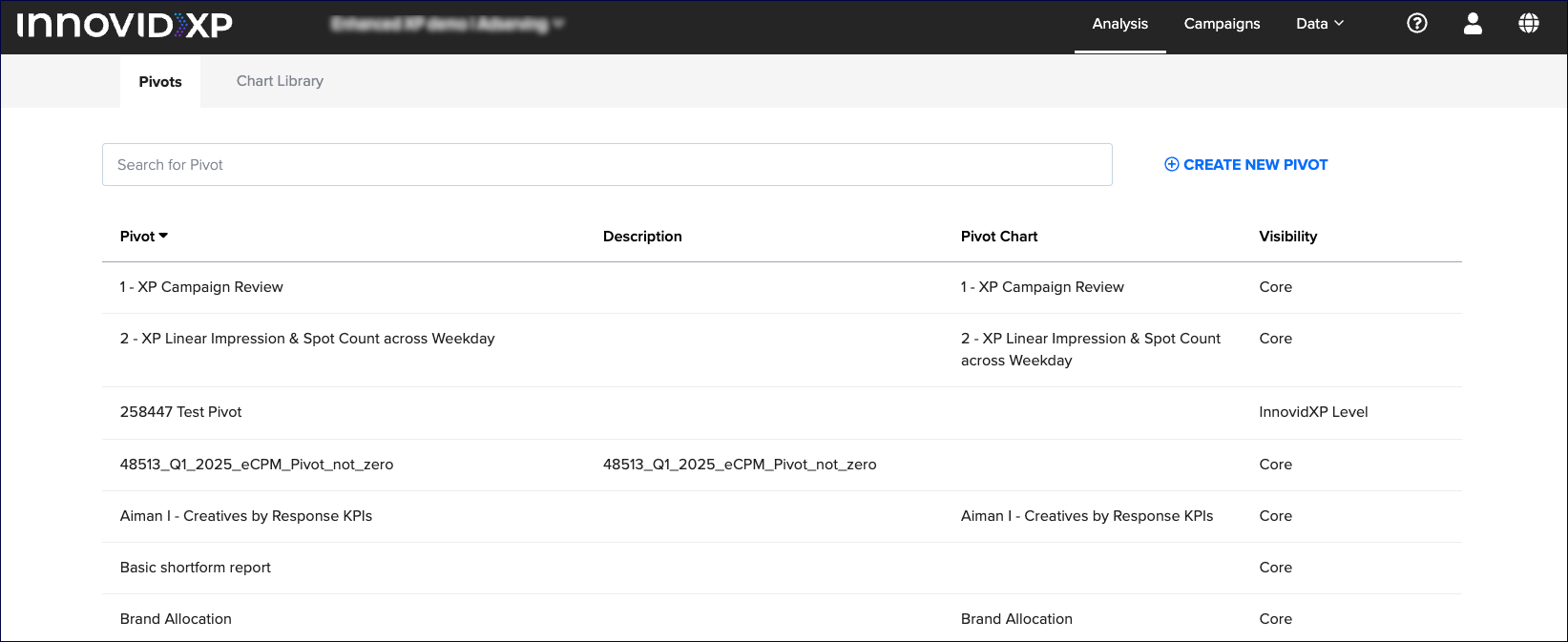The height and width of the screenshot is (642, 1568).
Task: Open the 48513_Q1_2025_eCPM_Pivot_not_zero pivot name
Action: pos(257,465)
